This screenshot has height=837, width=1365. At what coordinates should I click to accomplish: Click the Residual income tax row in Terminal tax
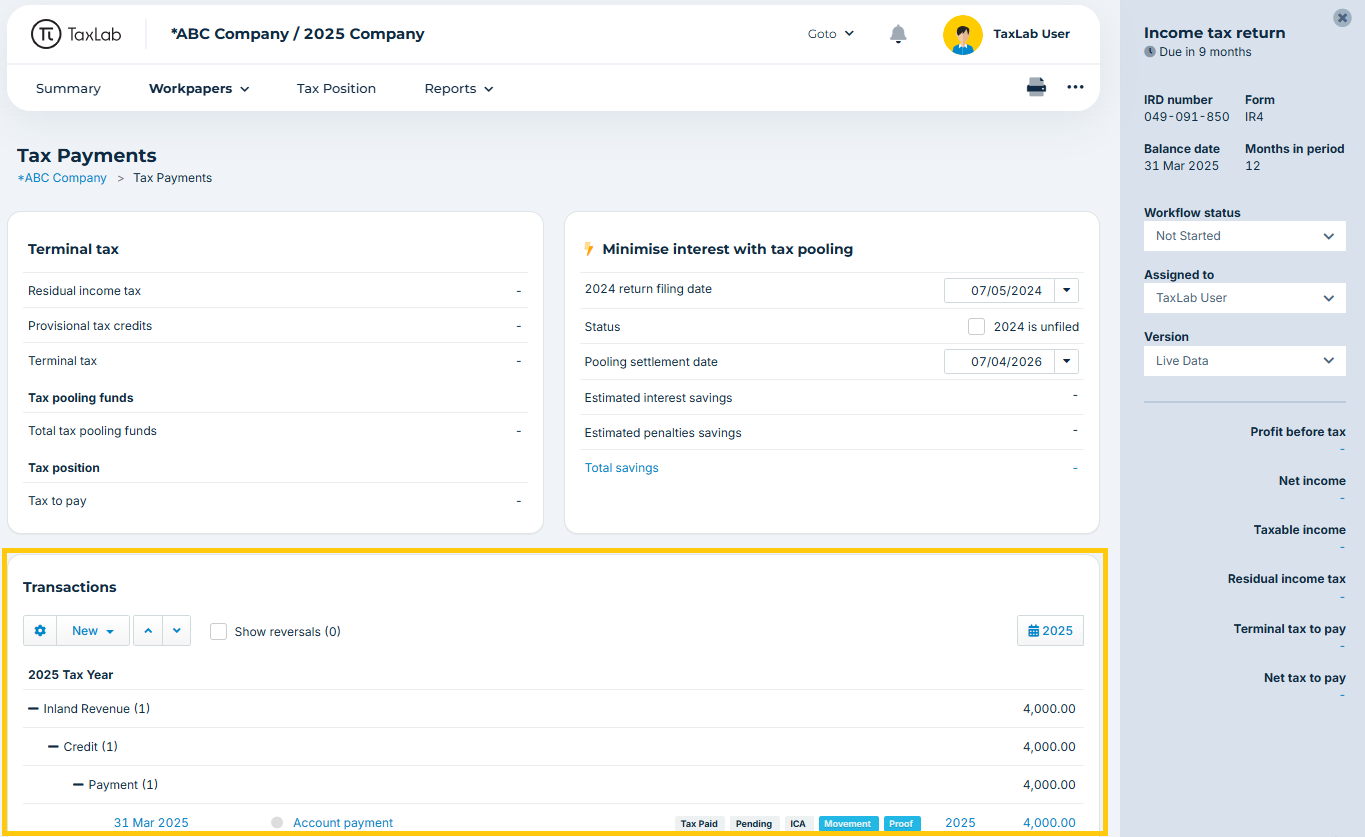275,291
